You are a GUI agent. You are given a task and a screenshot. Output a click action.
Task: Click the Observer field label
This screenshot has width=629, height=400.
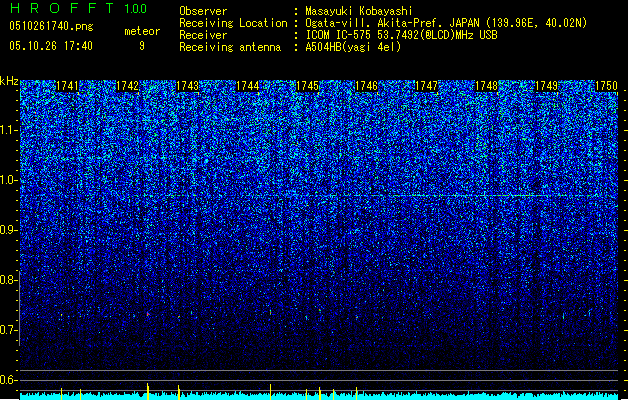pyautogui.click(x=203, y=11)
